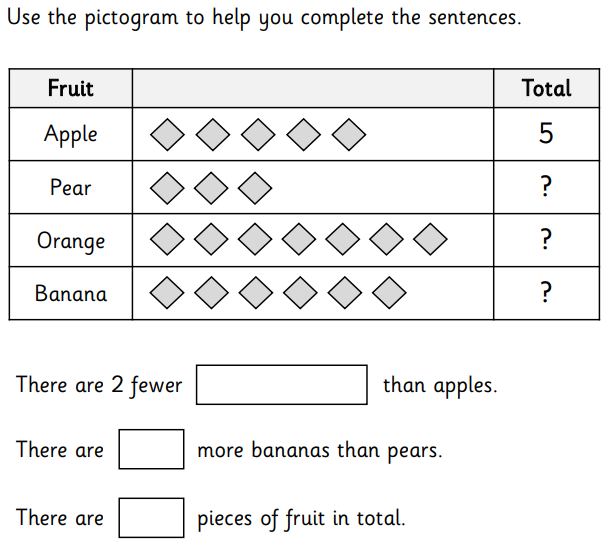This screenshot has height=544, width=611.
Task: Click the first diamond in the Banana row
Action: click(167, 293)
